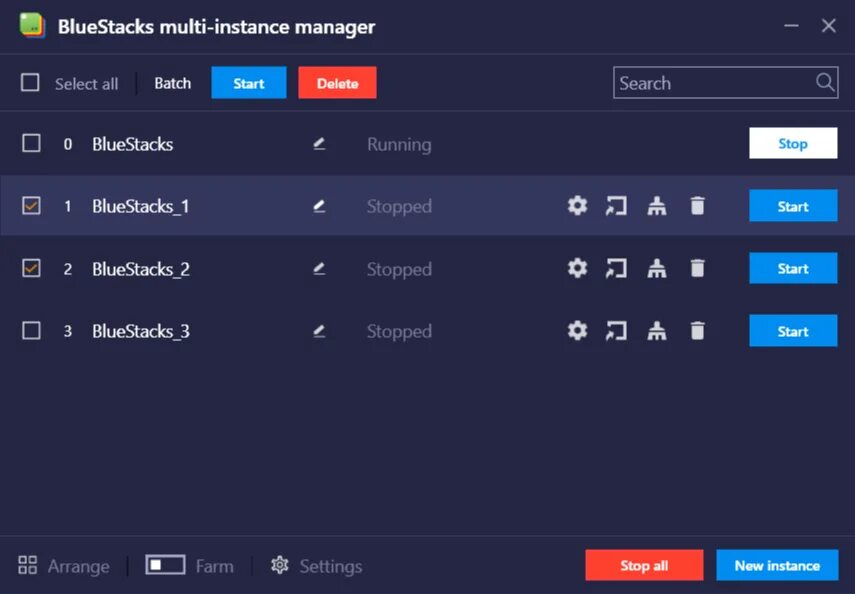Stop the running BlueStacks instance

pos(793,143)
